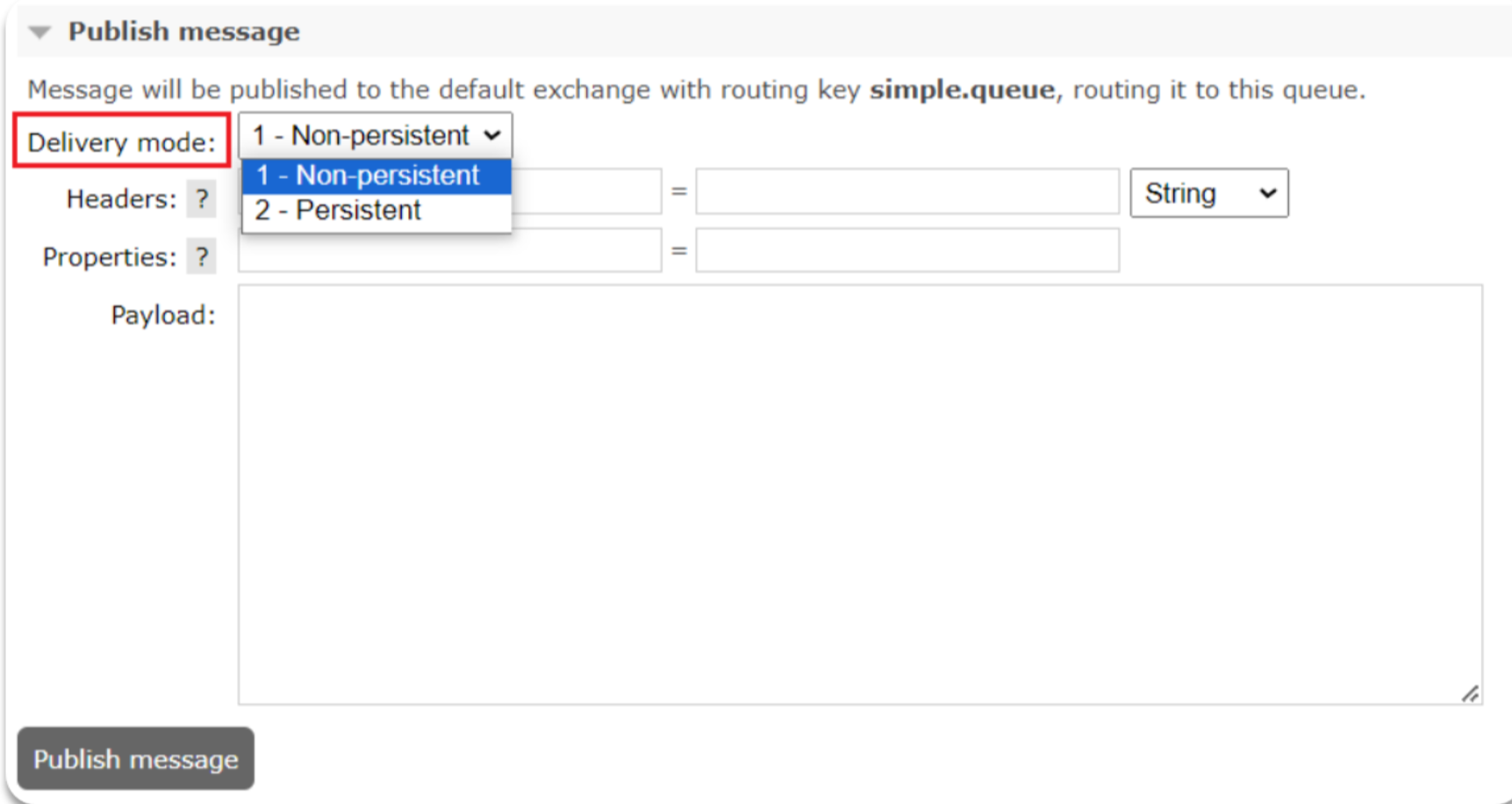This screenshot has width=1512, height=804.
Task: Click the Delivery mode label
Action: [121, 142]
